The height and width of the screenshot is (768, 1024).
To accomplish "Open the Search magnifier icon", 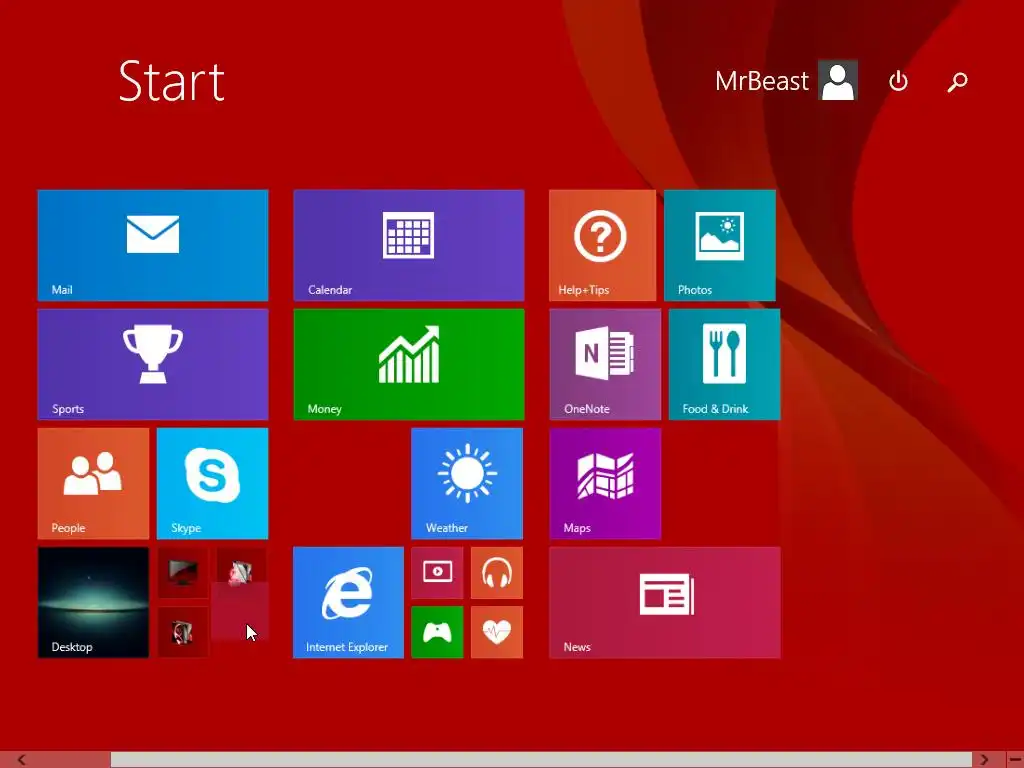I will [957, 82].
